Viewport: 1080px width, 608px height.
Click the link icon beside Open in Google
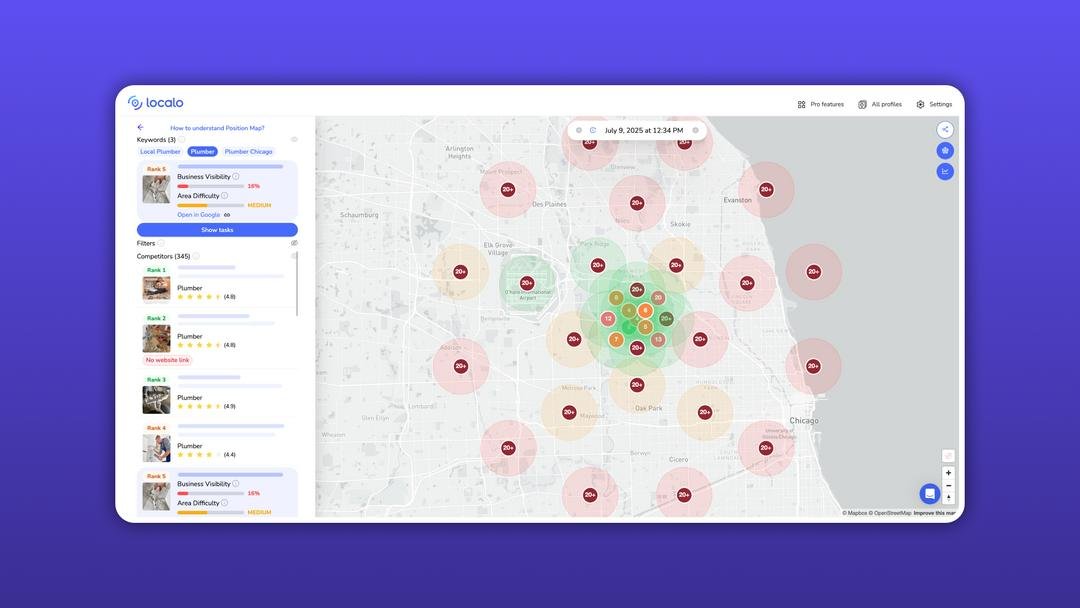[227, 215]
